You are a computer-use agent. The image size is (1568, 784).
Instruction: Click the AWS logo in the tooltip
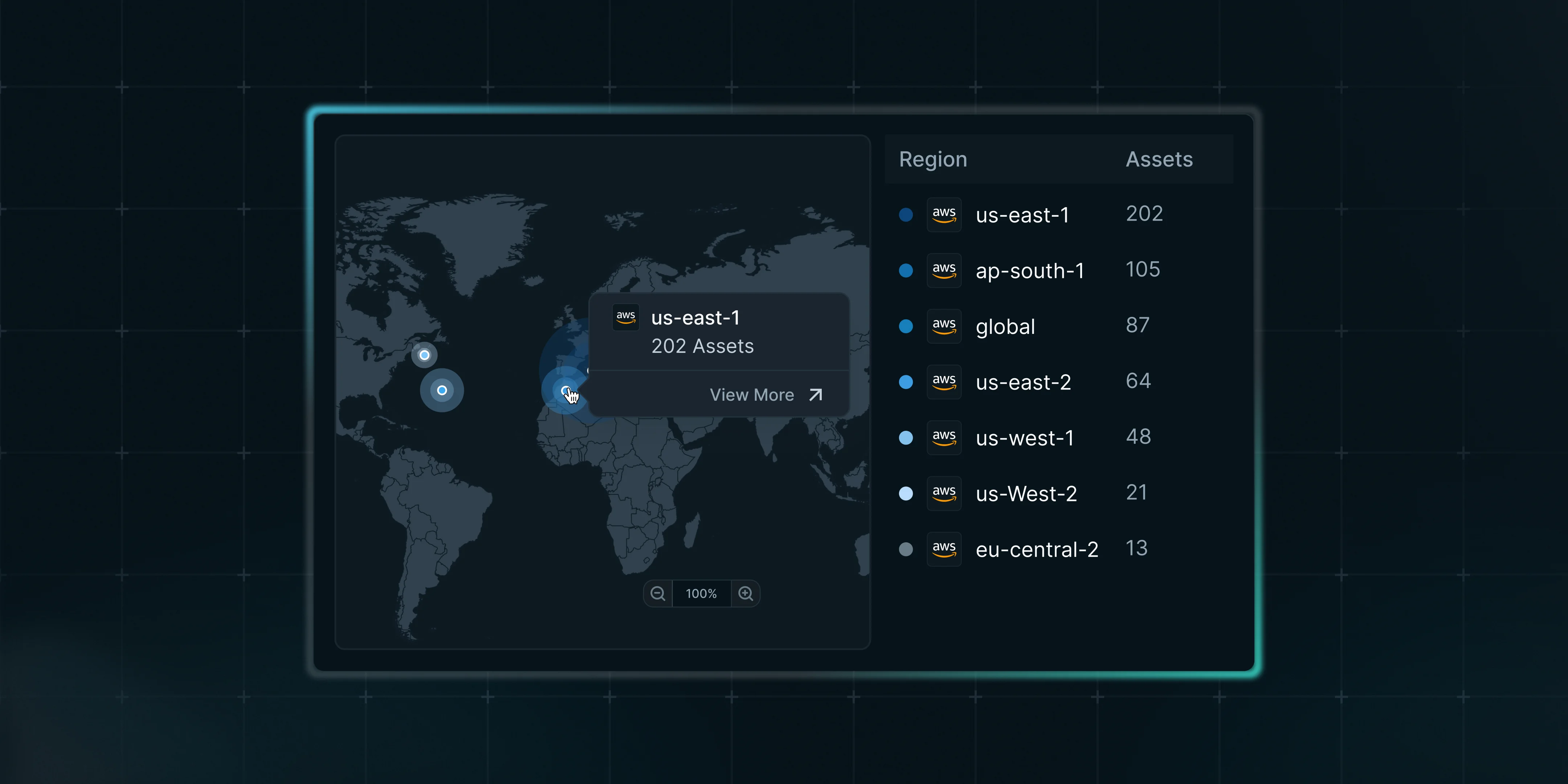pos(626,317)
